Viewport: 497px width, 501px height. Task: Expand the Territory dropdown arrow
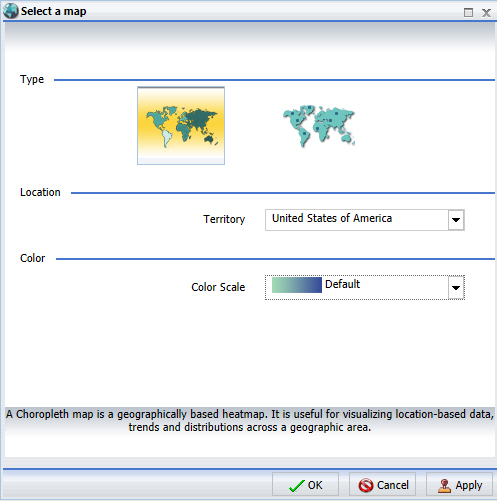[x=456, y=220]
